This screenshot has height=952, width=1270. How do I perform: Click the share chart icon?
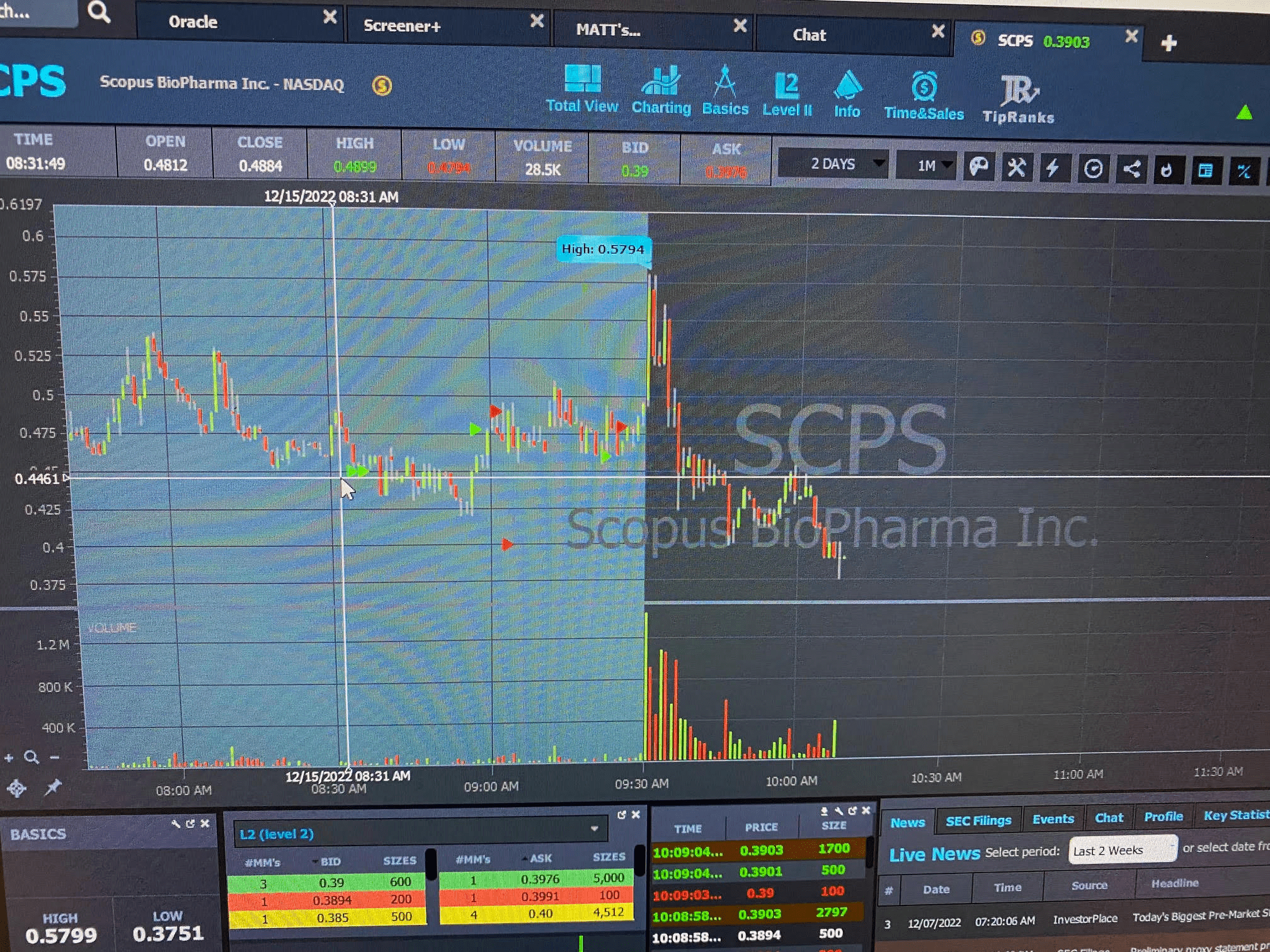click(1131, 169)
